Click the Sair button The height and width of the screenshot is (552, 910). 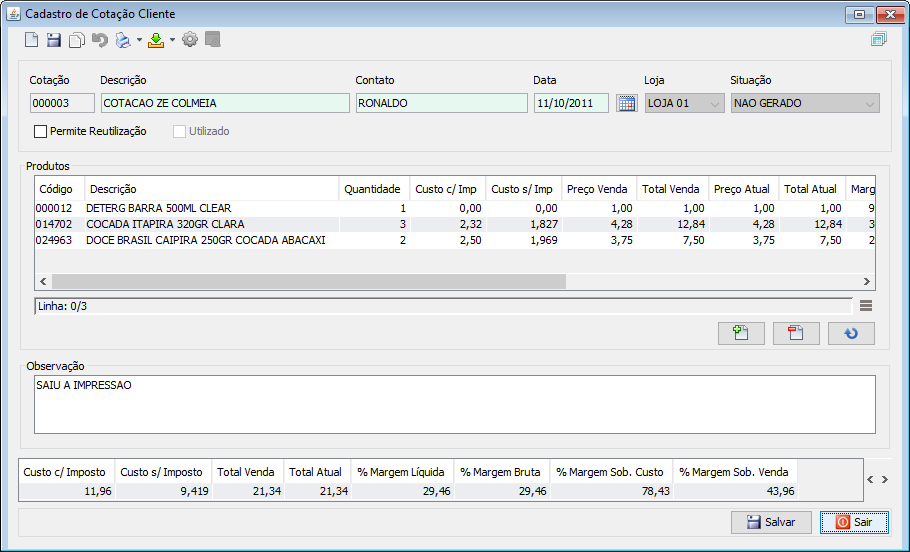coord(854,522)
